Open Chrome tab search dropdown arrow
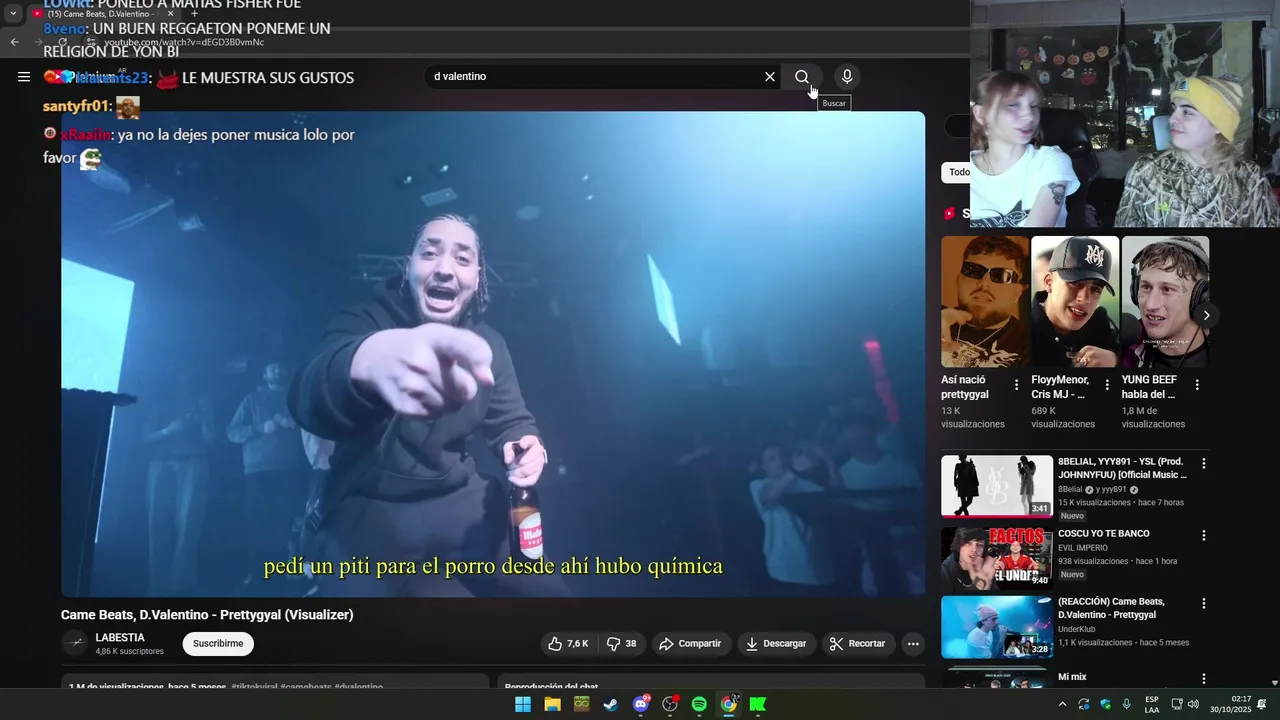Viewport: 1280px width, 720px height. [x=13, y=14]
